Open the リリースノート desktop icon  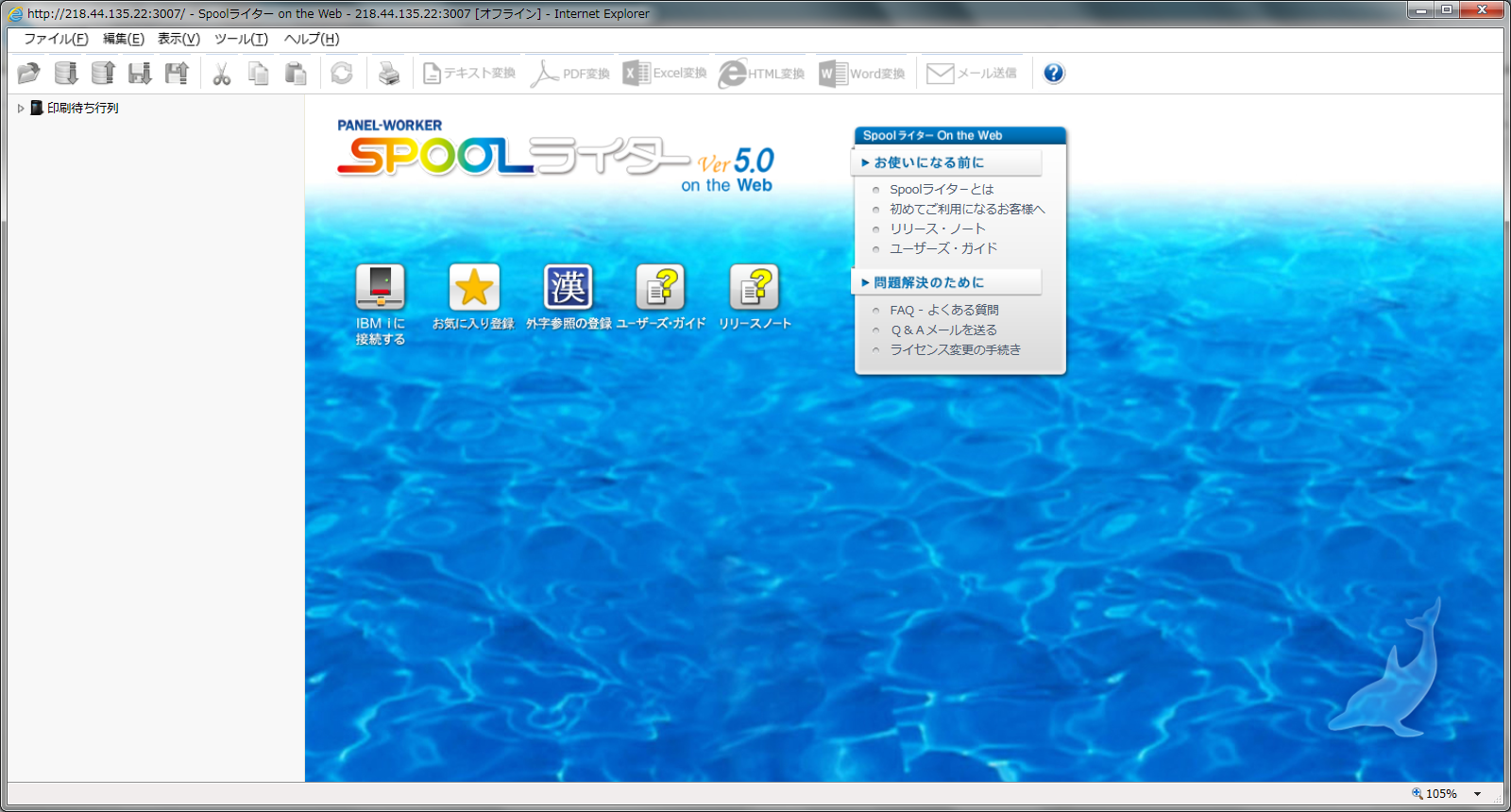click(x=754, y=288)
